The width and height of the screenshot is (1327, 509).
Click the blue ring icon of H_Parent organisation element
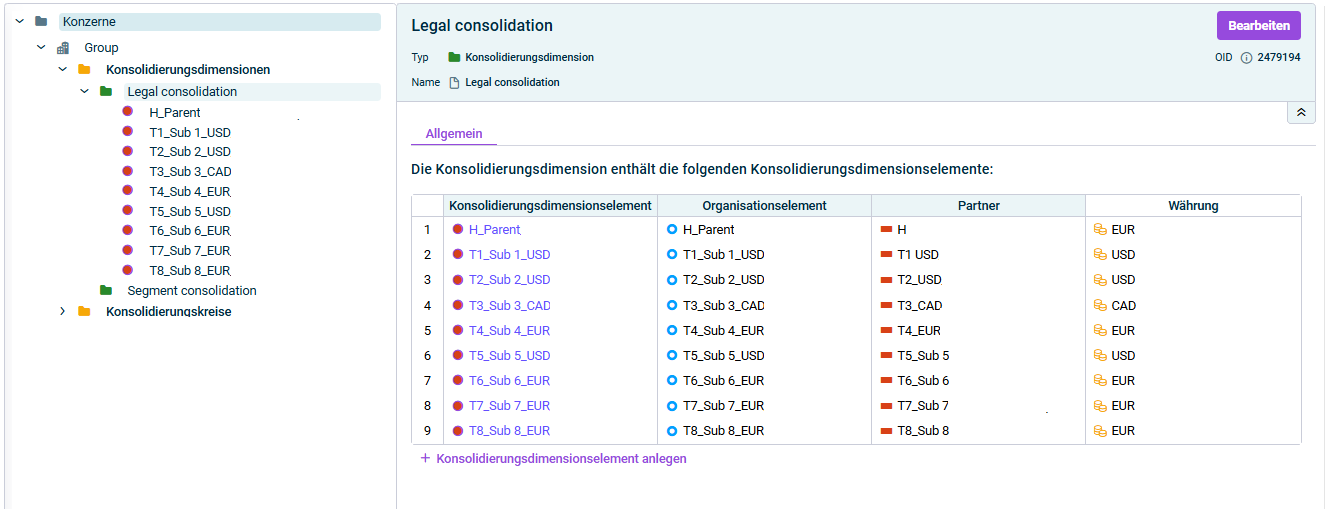coord(672,229)
